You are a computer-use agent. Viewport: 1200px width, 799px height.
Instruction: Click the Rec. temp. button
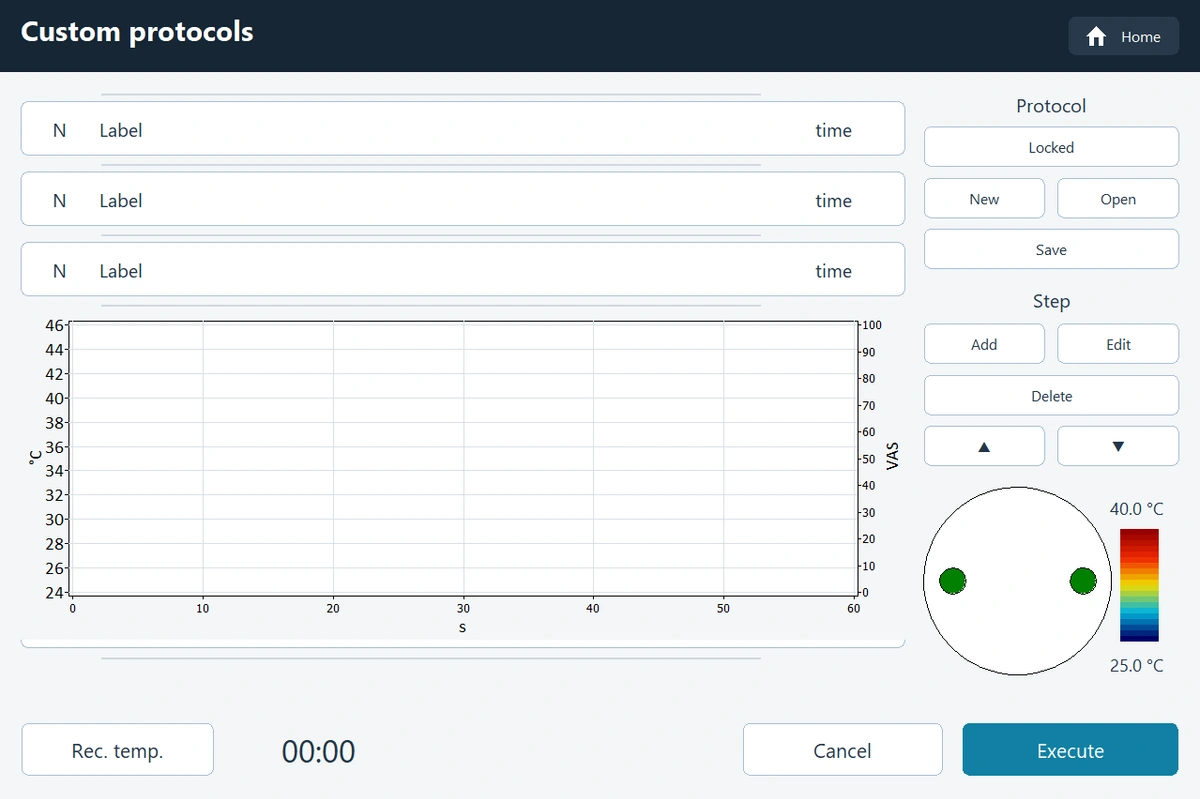coord(118,750)
